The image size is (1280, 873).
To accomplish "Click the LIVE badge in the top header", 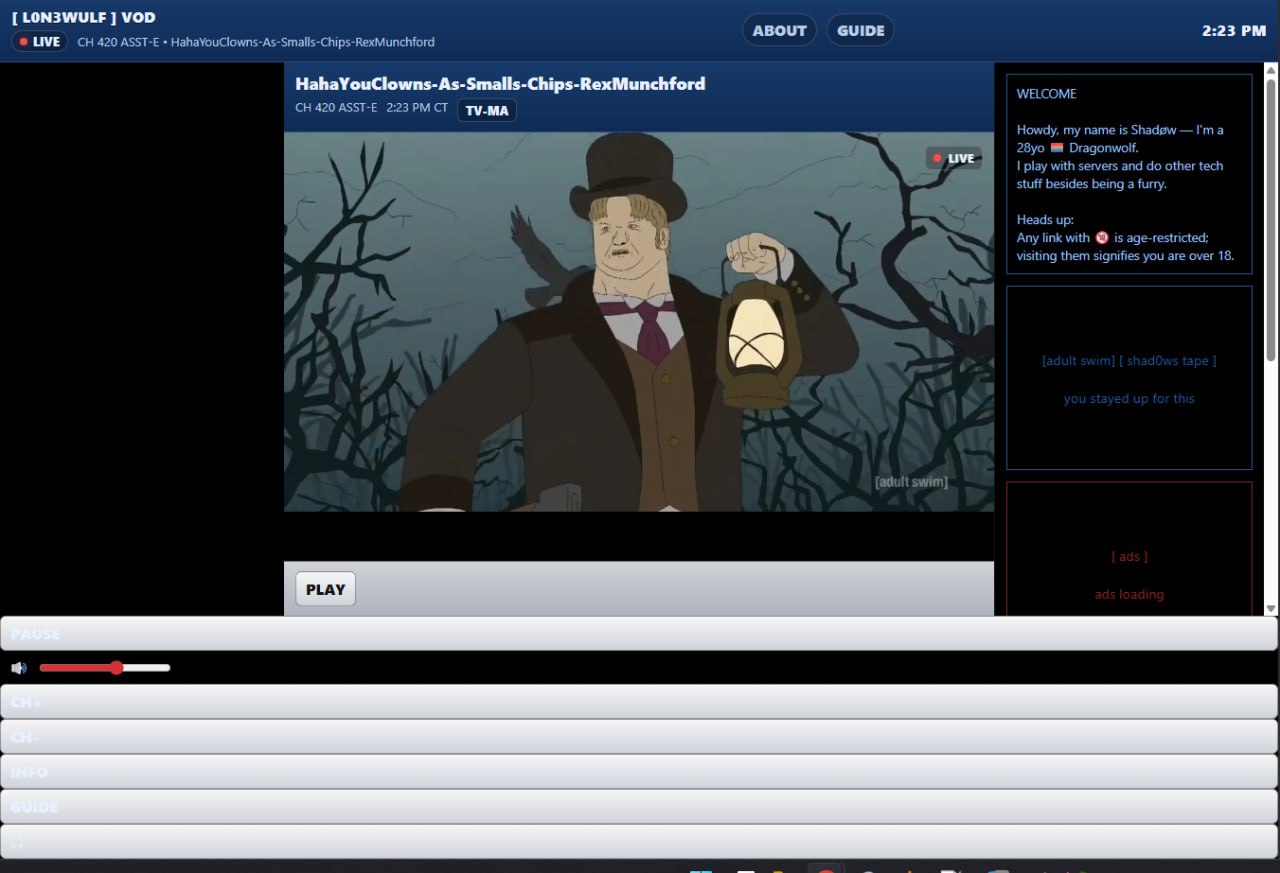I will (40, 42).
